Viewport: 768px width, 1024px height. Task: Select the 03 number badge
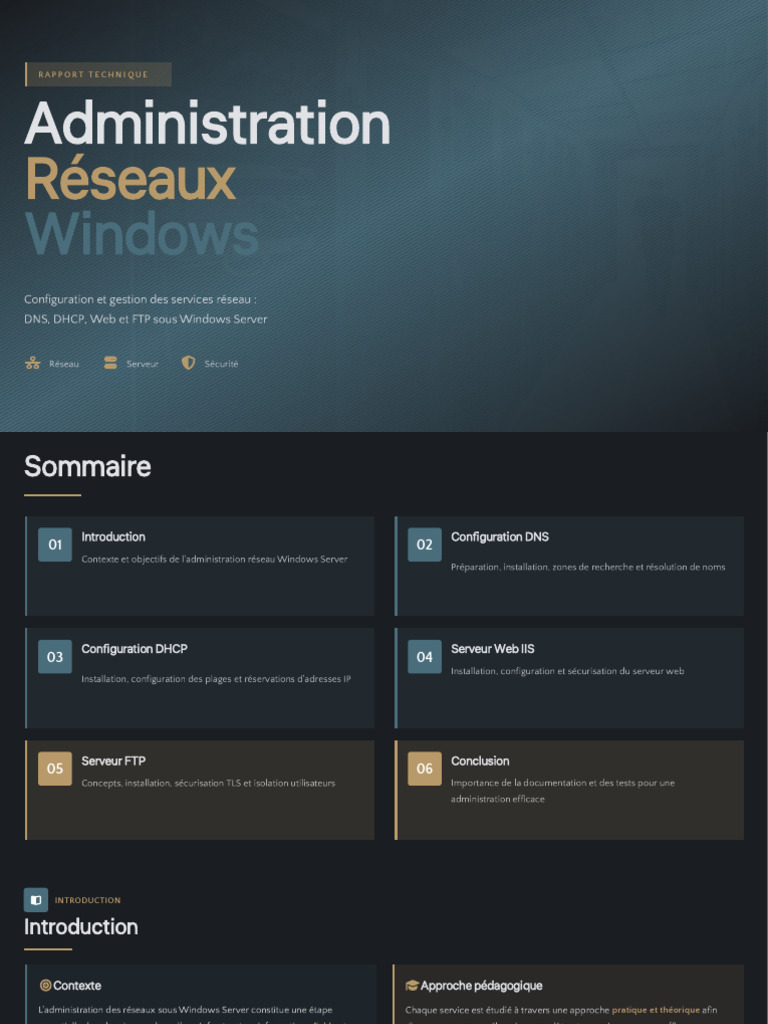[x=55, y=657]
